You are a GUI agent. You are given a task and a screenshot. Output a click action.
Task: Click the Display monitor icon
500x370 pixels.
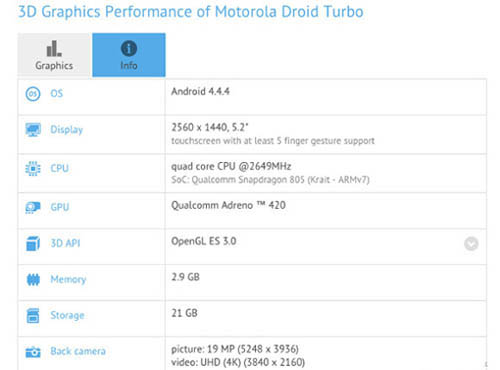click(33, 130)
